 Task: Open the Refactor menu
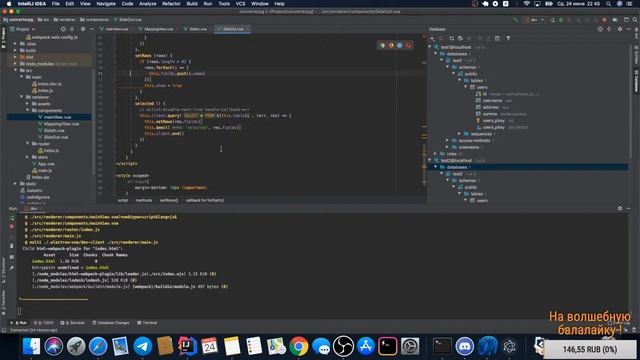click(x=171, y=4)
